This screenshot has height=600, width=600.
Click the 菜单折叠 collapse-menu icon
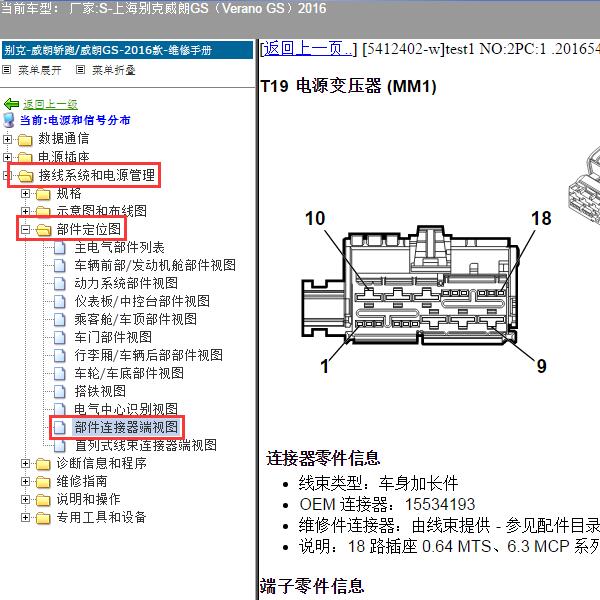80,70
